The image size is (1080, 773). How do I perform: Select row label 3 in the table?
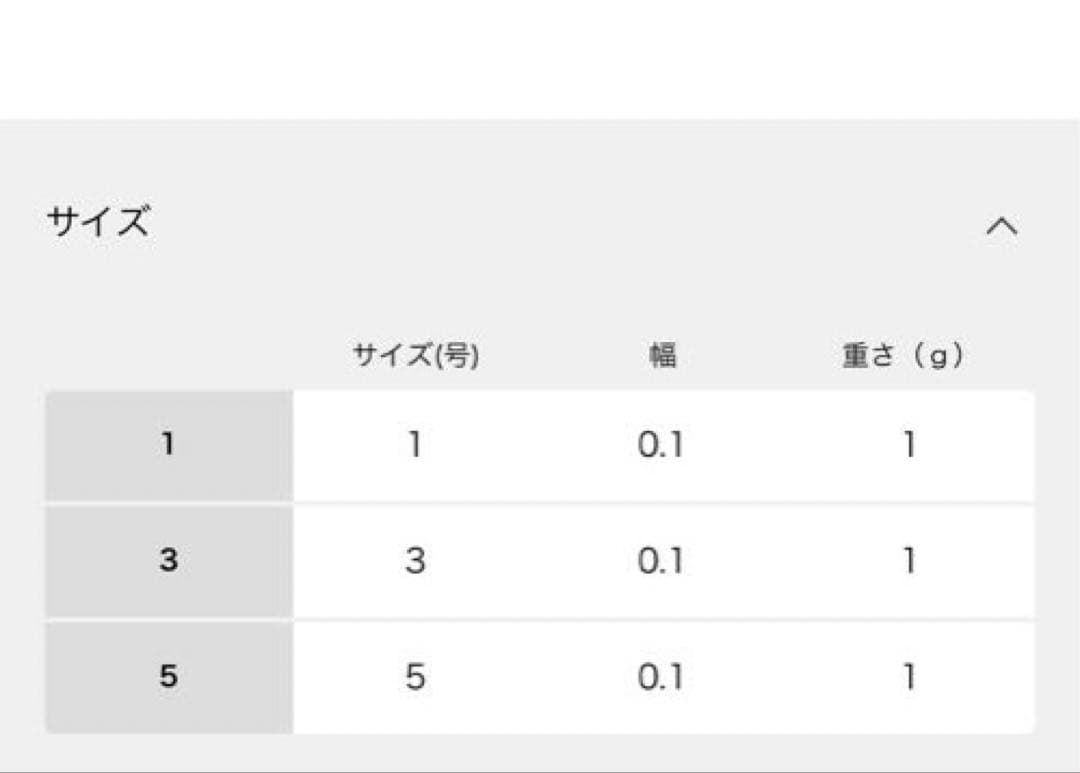pos(168,560)
